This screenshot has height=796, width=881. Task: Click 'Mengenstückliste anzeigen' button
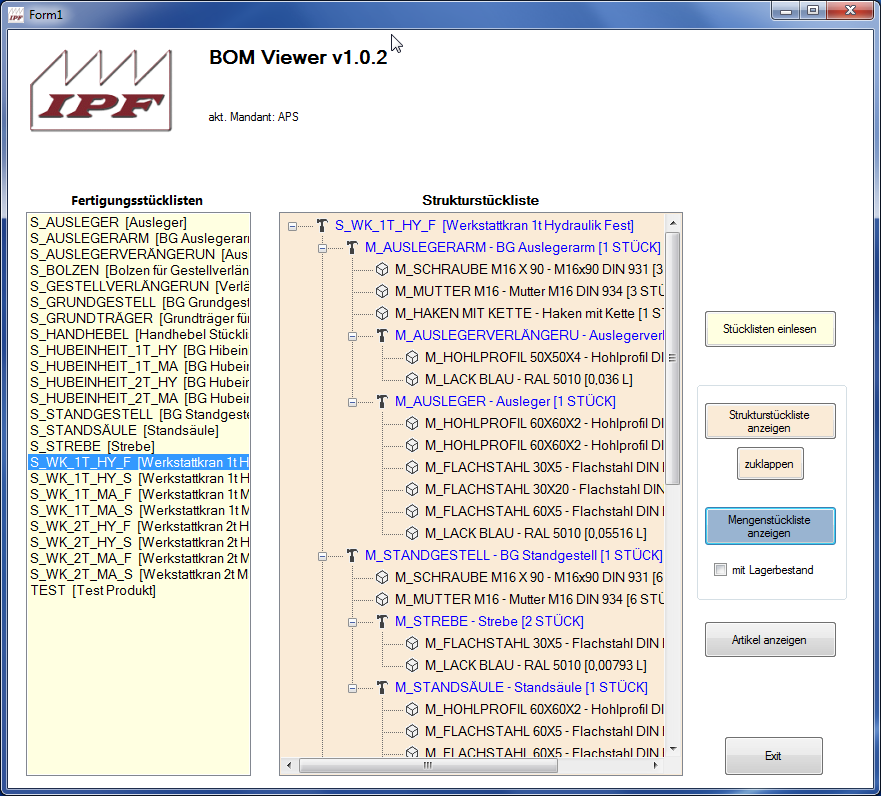[769, 526]
